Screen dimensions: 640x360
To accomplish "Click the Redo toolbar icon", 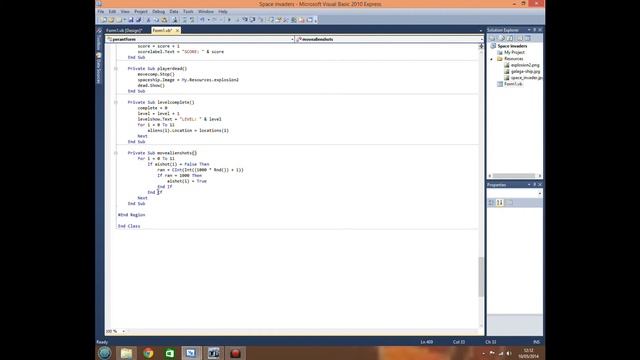I will 214,20.
